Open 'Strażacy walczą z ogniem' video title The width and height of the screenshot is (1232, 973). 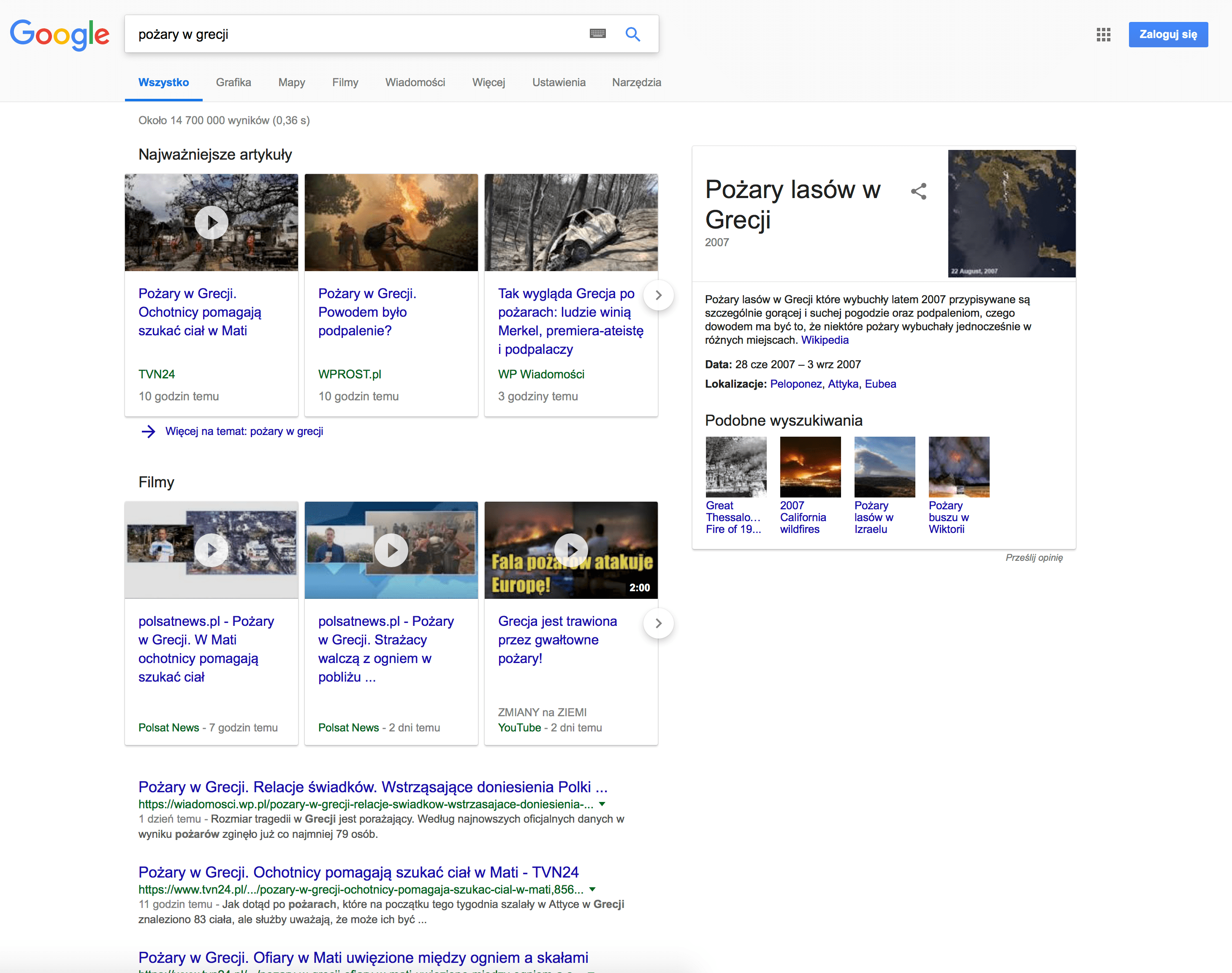tap(386, 649)
